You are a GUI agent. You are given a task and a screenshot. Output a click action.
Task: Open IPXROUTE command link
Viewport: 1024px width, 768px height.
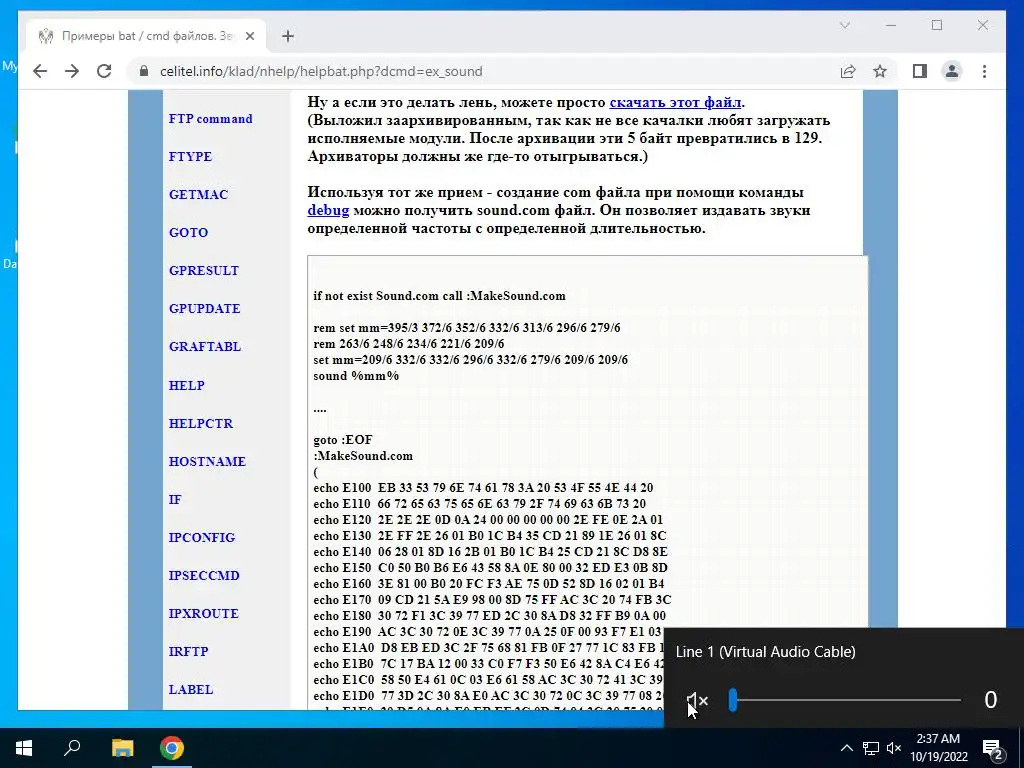203,613
